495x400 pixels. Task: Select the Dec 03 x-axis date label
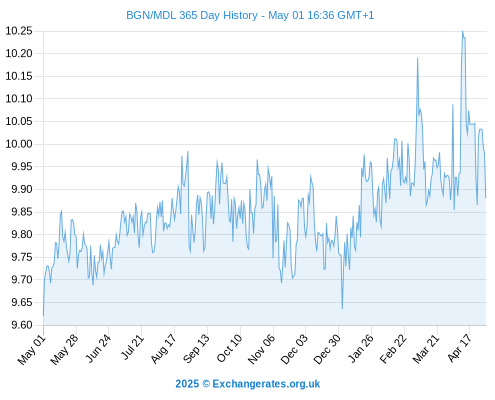click(x=294, y=349)
